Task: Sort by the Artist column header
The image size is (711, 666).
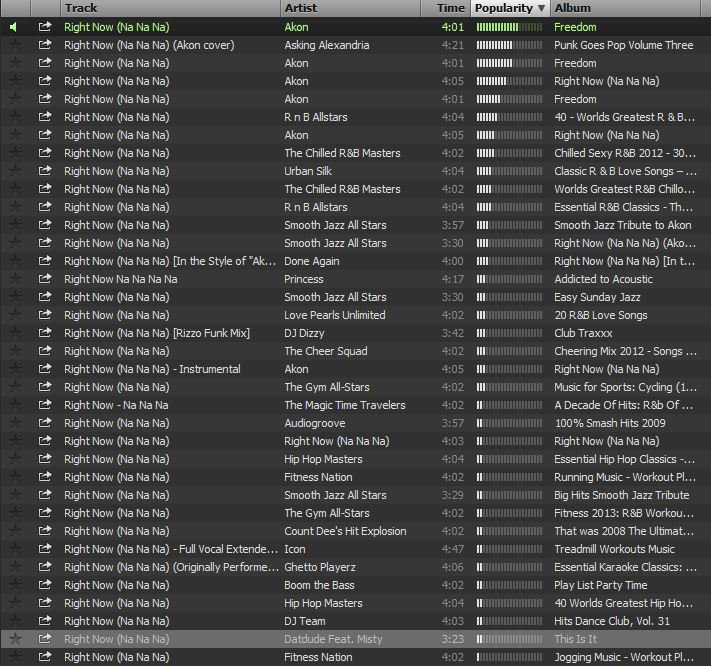Action: [x=301, y=8]
